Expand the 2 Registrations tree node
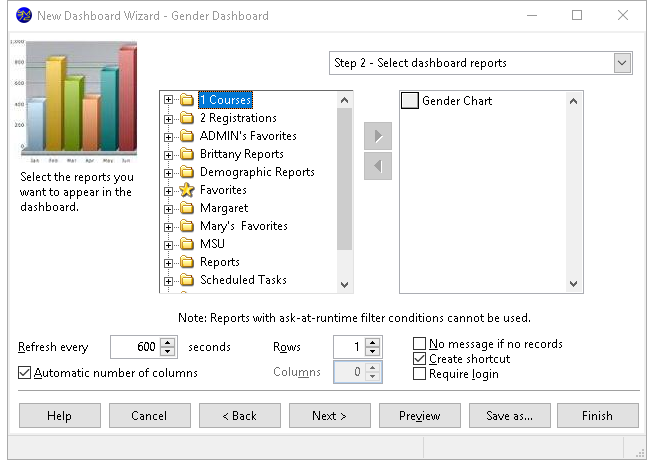 [x=168, y=119]
